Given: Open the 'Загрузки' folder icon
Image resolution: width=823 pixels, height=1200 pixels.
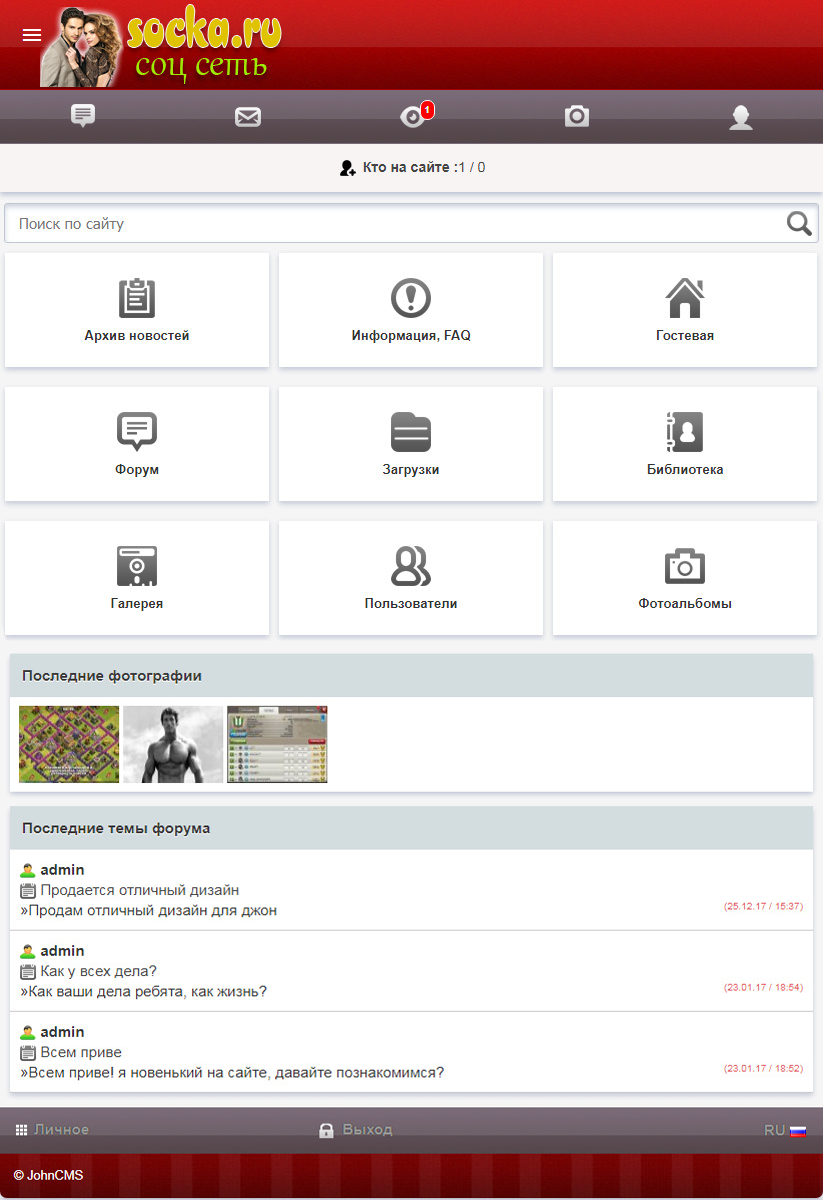Looking at the screenshot, I should [411, 432].
